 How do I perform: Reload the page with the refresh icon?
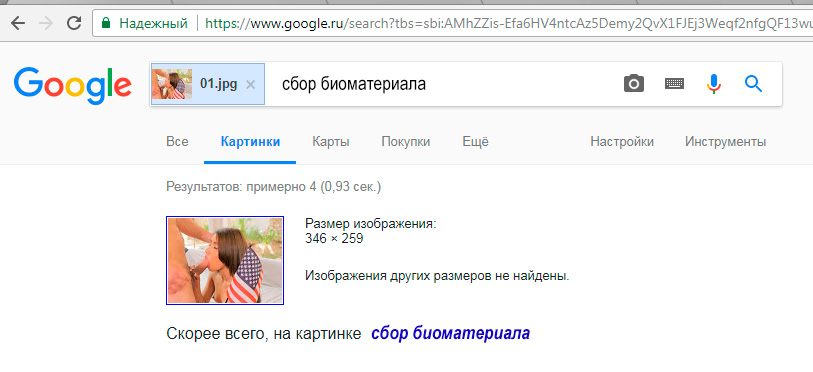pos(74,23)
